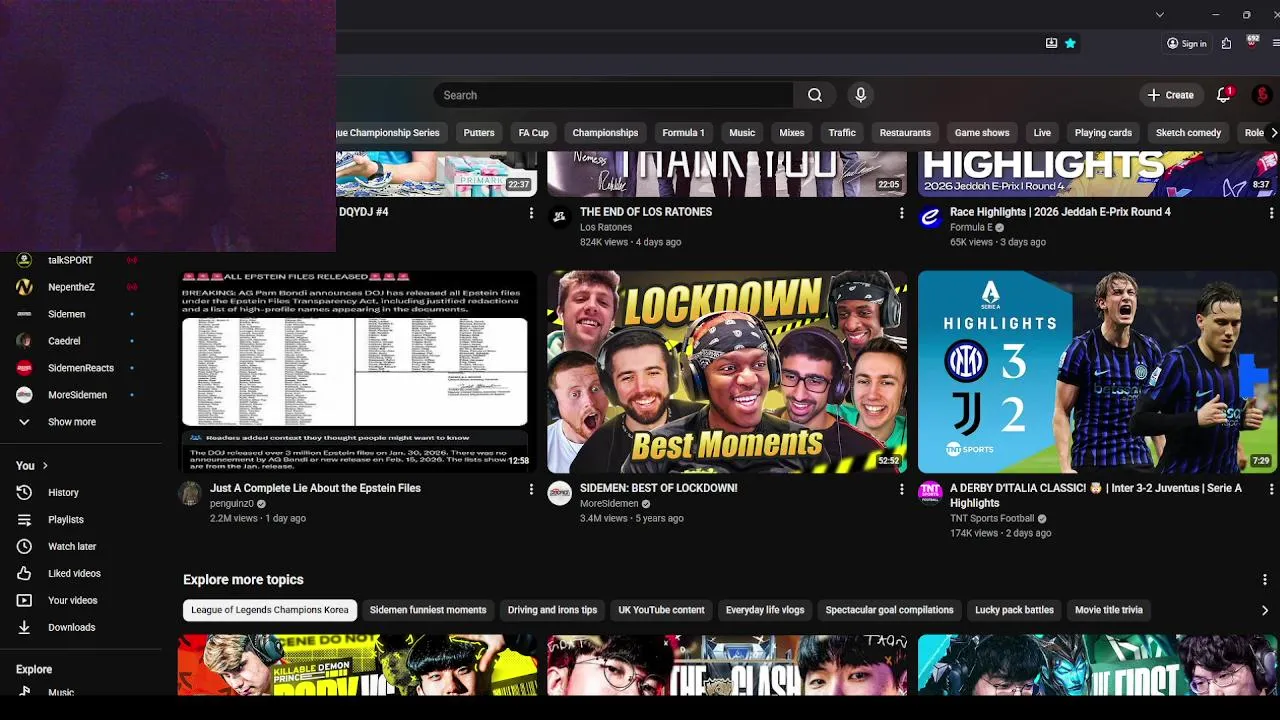The image size is (1280, 720).
Task: Open Caedrel channel avatar
Action: pos(24,341)
